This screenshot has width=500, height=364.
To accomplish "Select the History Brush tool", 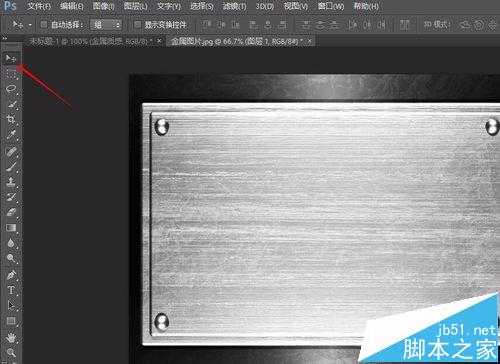I will click(x=11, y=197).
